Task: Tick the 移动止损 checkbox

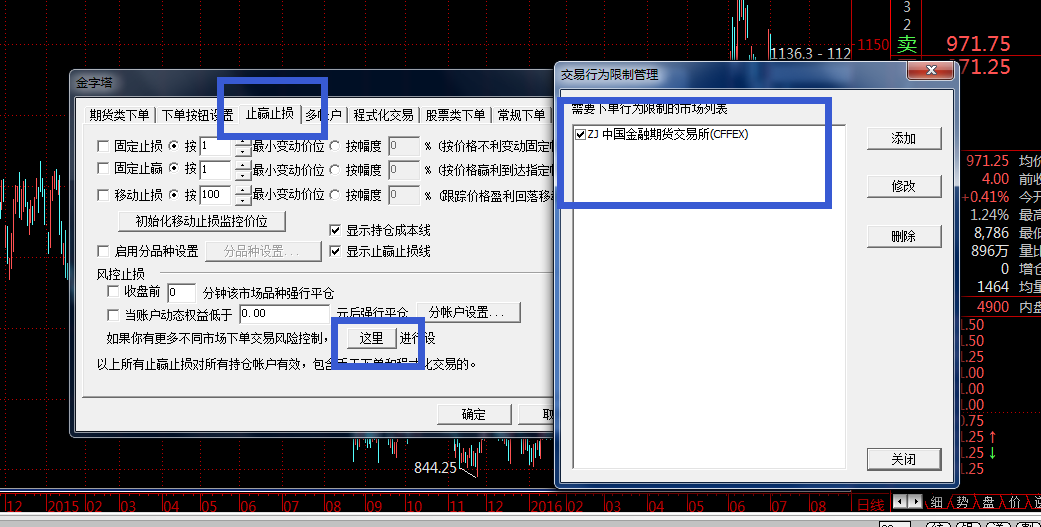Action: (x=103, y=195)
